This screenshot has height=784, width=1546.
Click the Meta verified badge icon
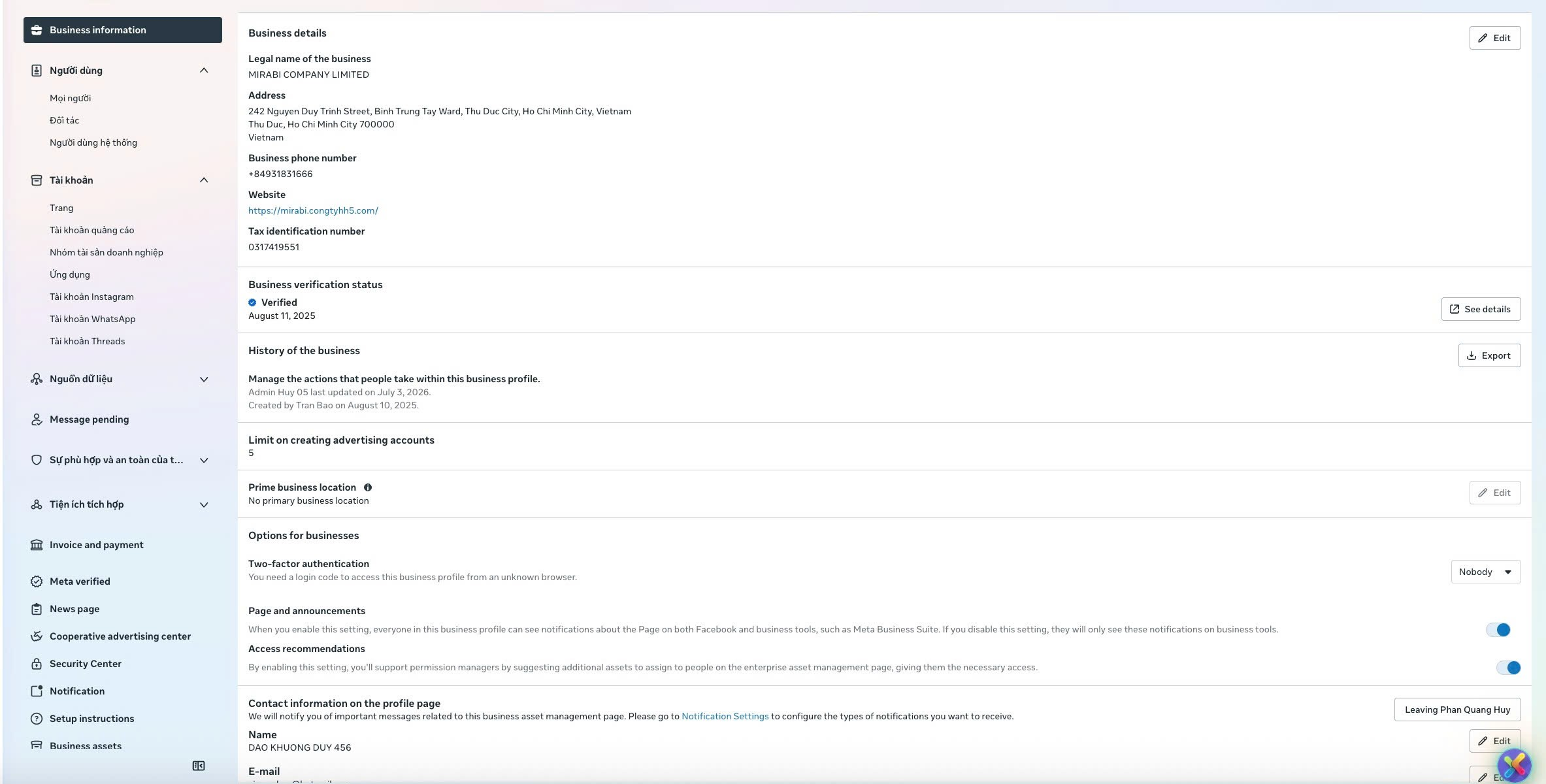[37, 581]
